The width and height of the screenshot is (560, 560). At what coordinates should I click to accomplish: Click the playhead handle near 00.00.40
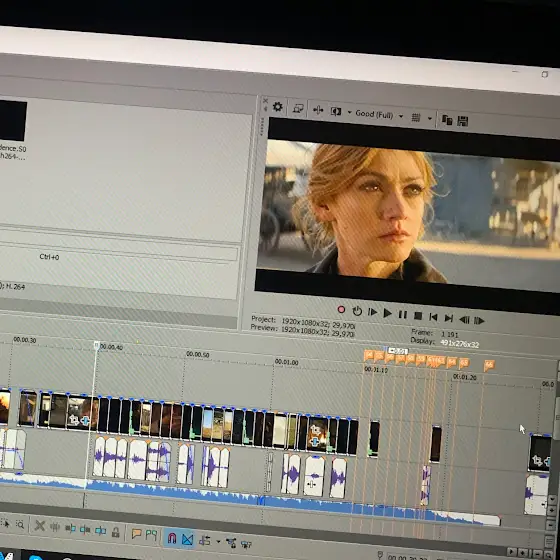96,345
